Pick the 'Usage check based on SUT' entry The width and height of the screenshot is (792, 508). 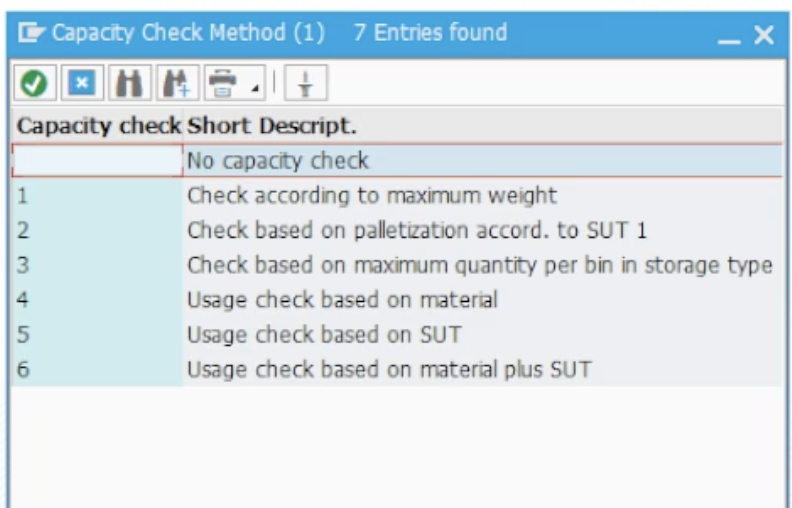pyautogui.click(x=324, y=334)
